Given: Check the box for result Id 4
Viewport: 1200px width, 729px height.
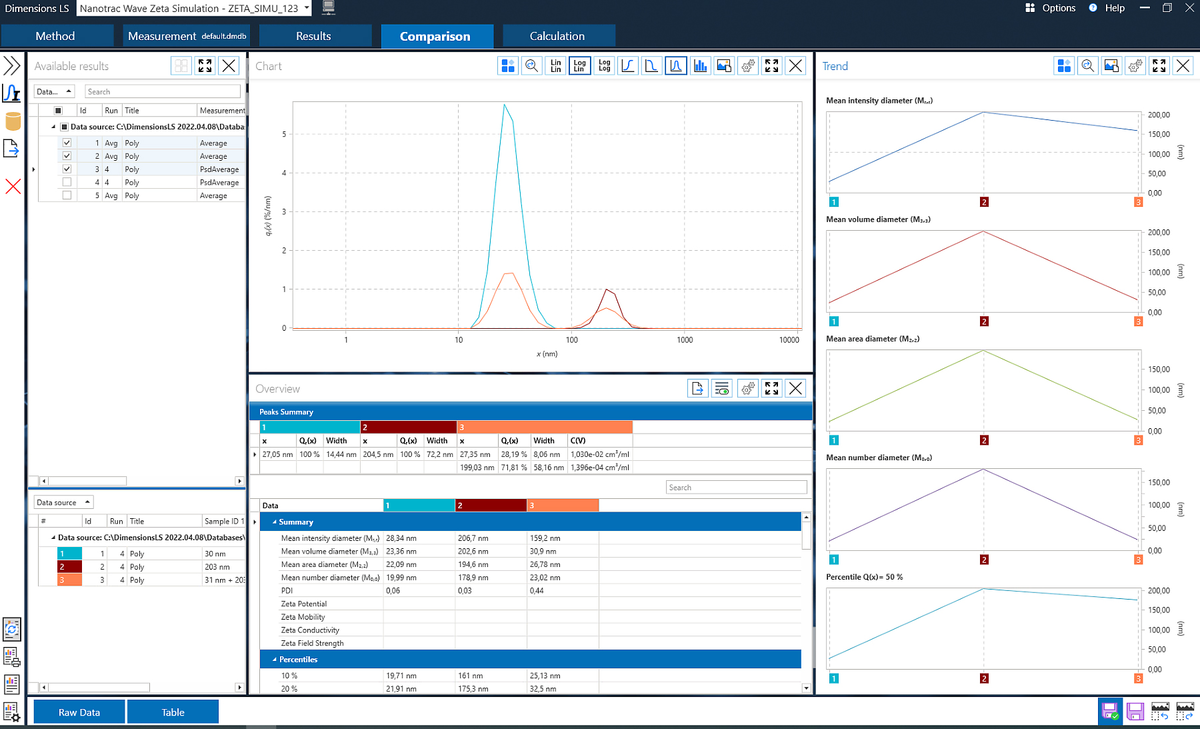Looking at the screenshot, I should [67, 182].
